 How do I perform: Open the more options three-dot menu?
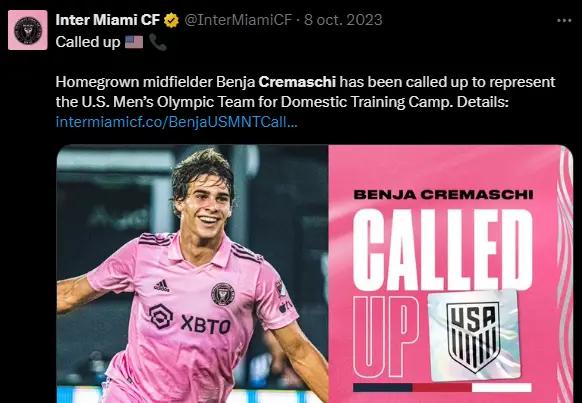pos(564,21)
